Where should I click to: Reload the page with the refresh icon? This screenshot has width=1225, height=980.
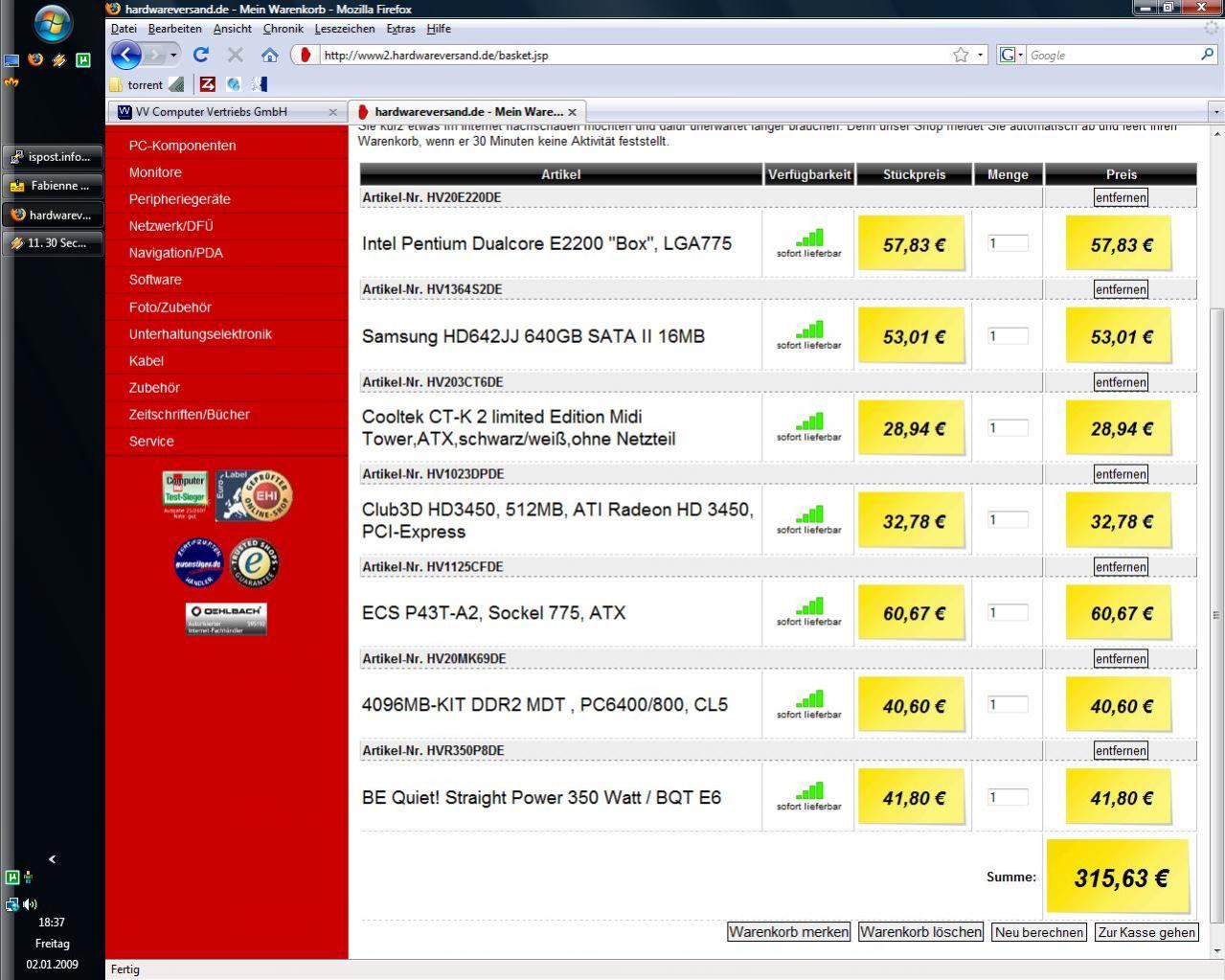click(x=201, y=56)
